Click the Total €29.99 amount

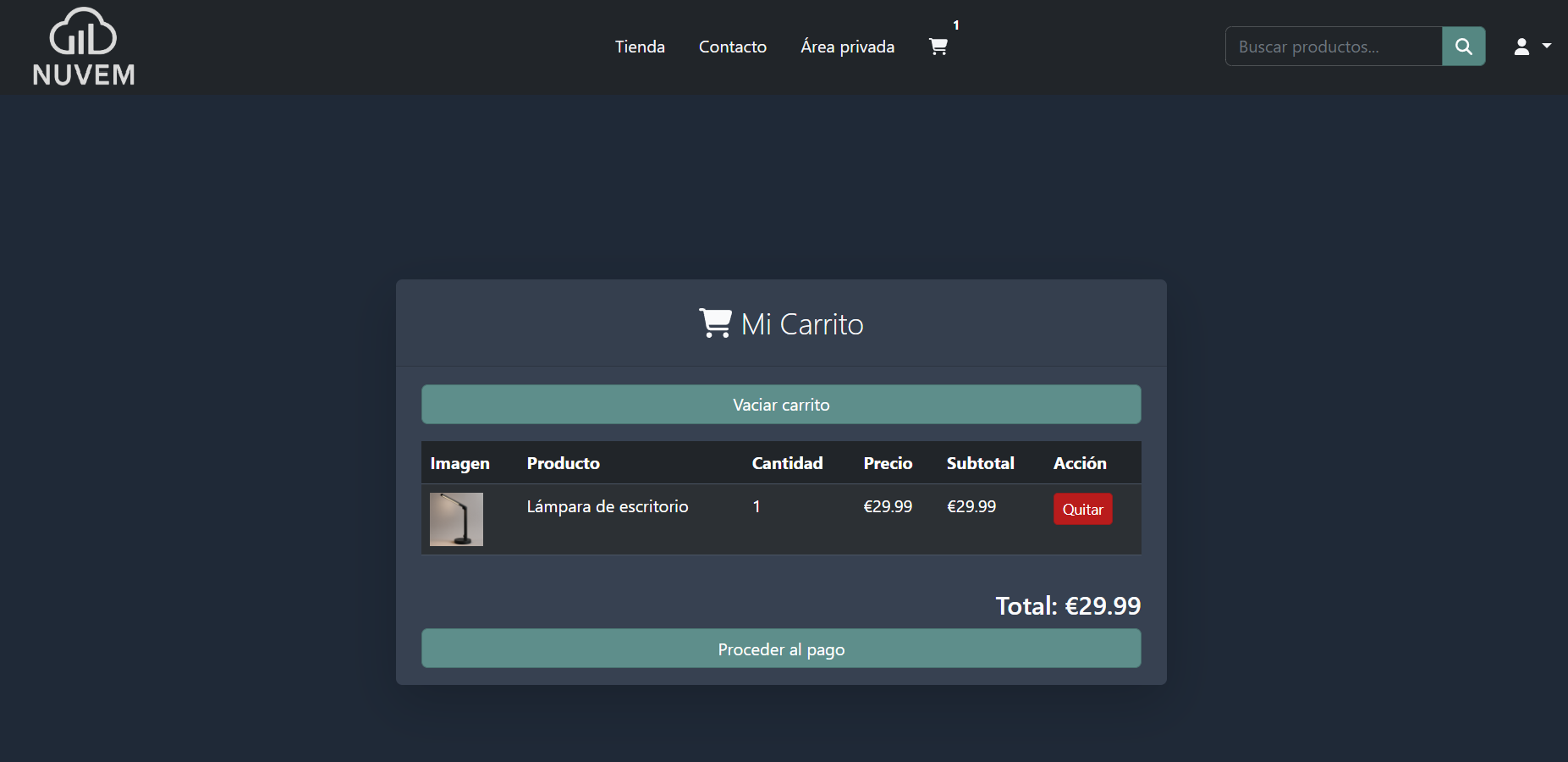point(1068,606)
